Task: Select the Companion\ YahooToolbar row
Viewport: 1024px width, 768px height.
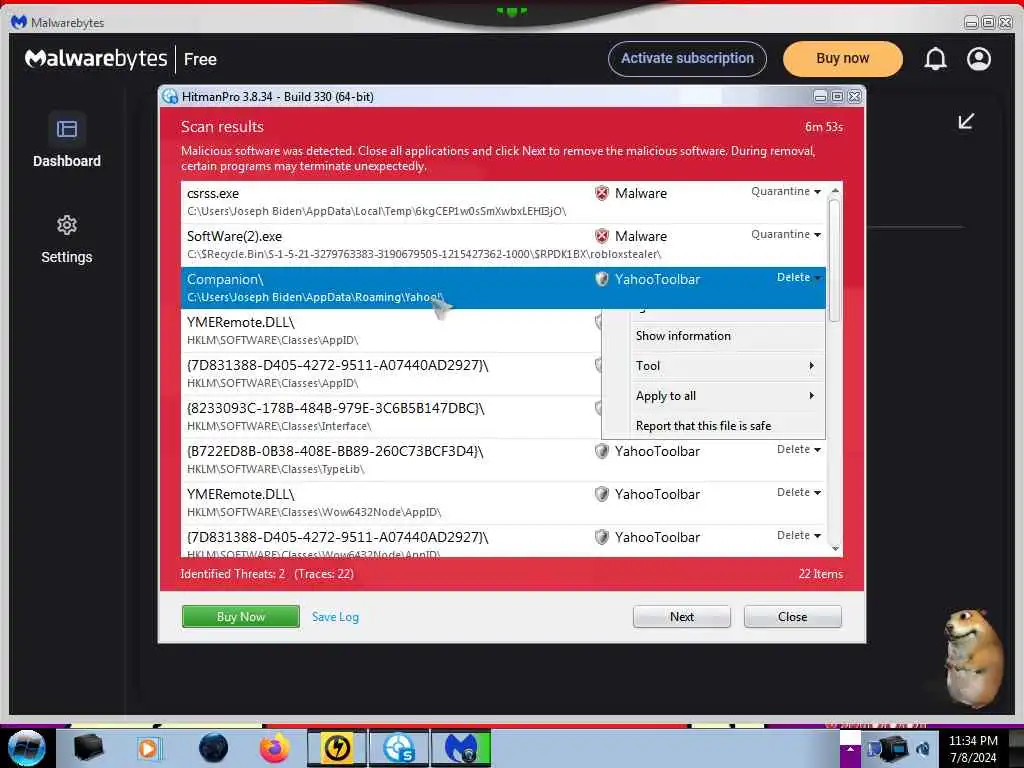Action: pos(503,287)
